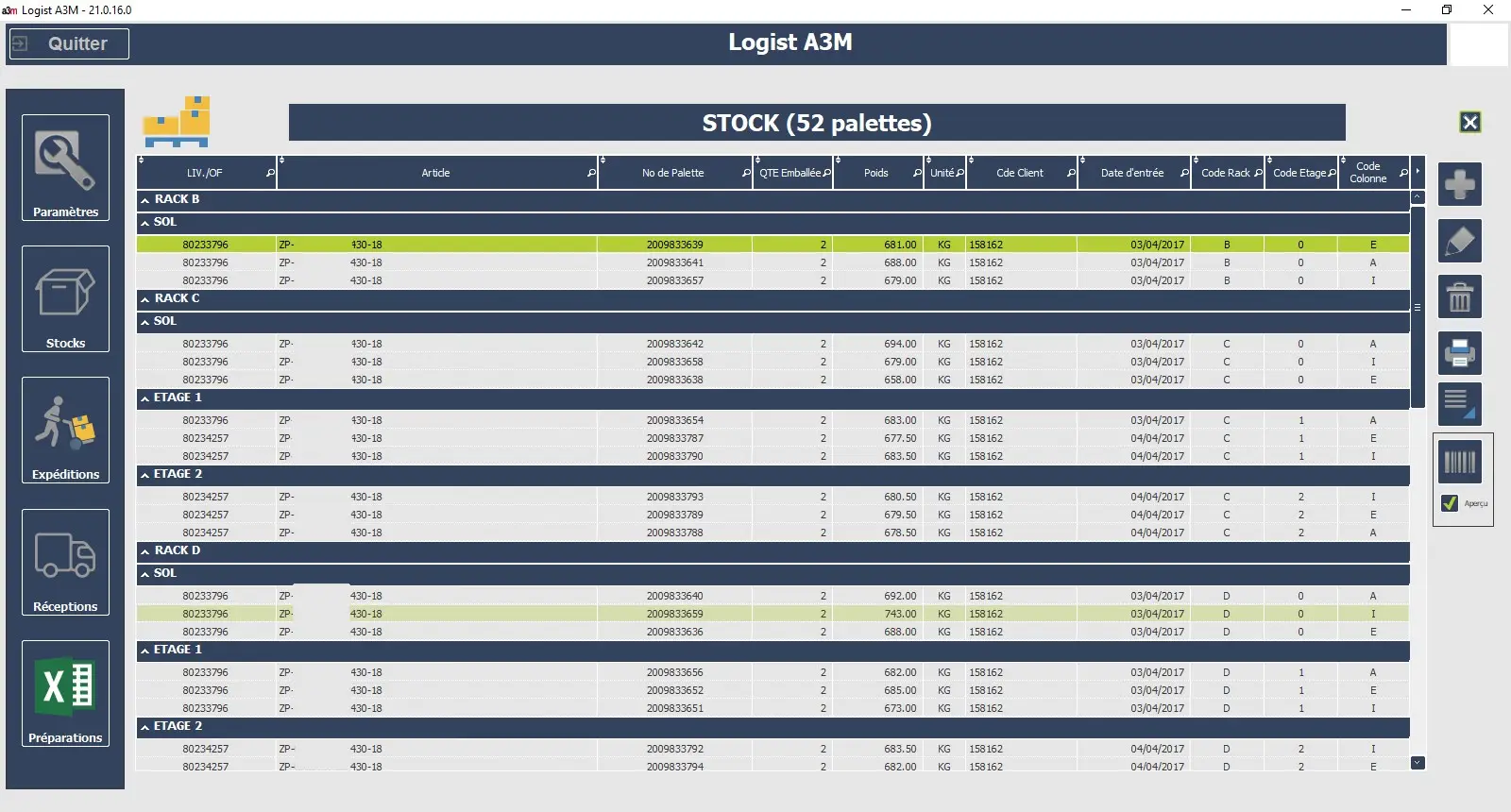Open the Paramètres section
1511x812 pixels.
pyautogui.click(x=65, y=168)
